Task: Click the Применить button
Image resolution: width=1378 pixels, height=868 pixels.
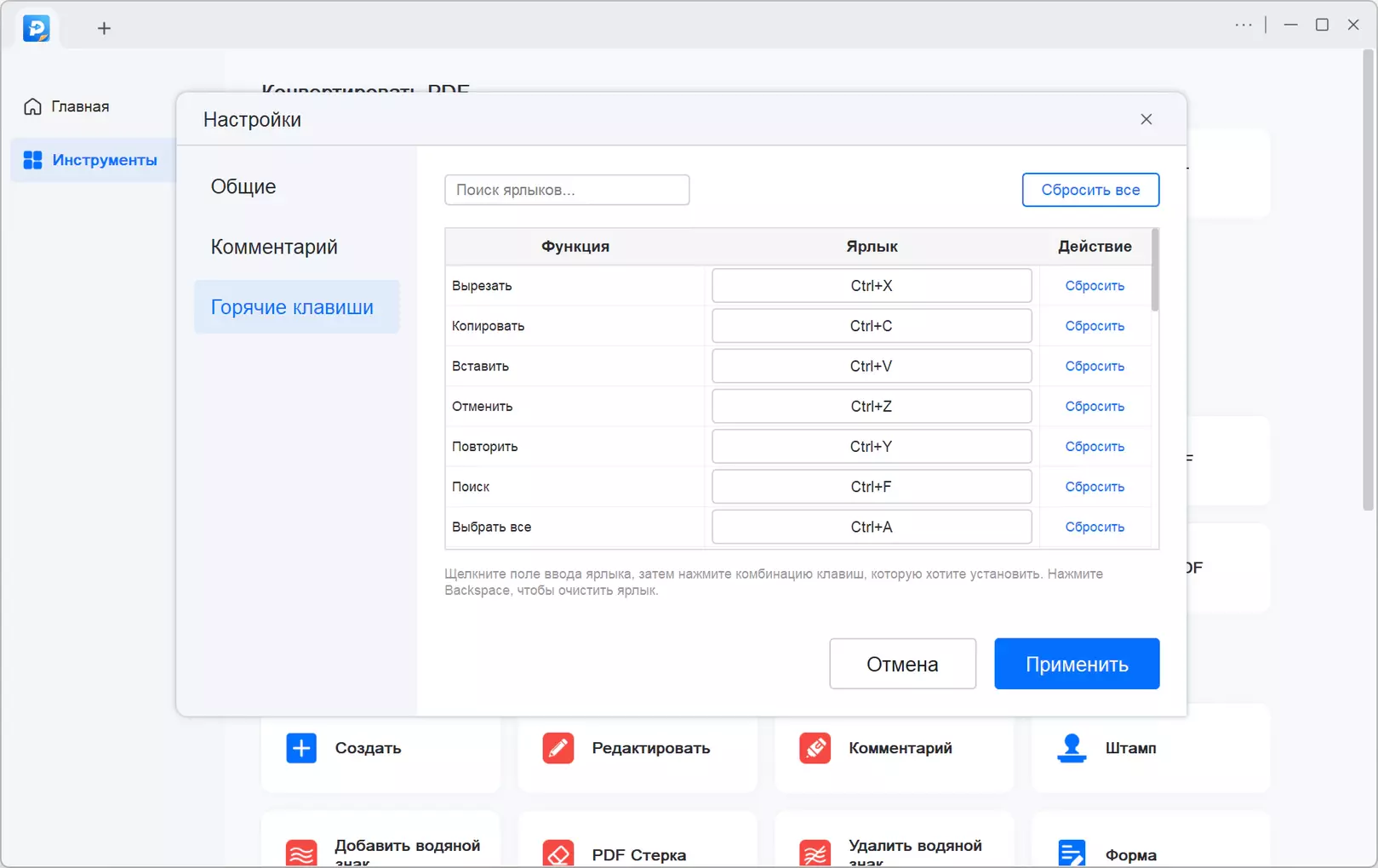Action: (1077, 664)
